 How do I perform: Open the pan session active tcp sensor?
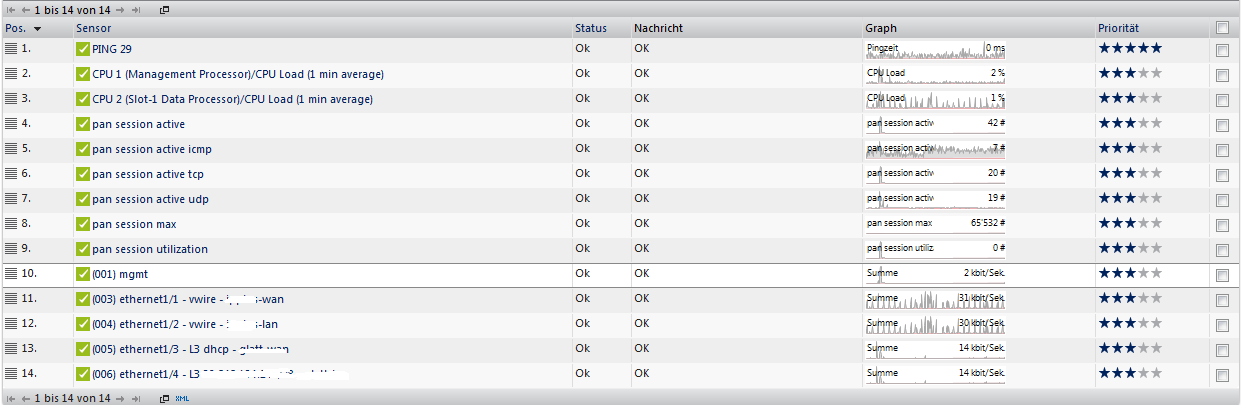(x=148, y=173)
